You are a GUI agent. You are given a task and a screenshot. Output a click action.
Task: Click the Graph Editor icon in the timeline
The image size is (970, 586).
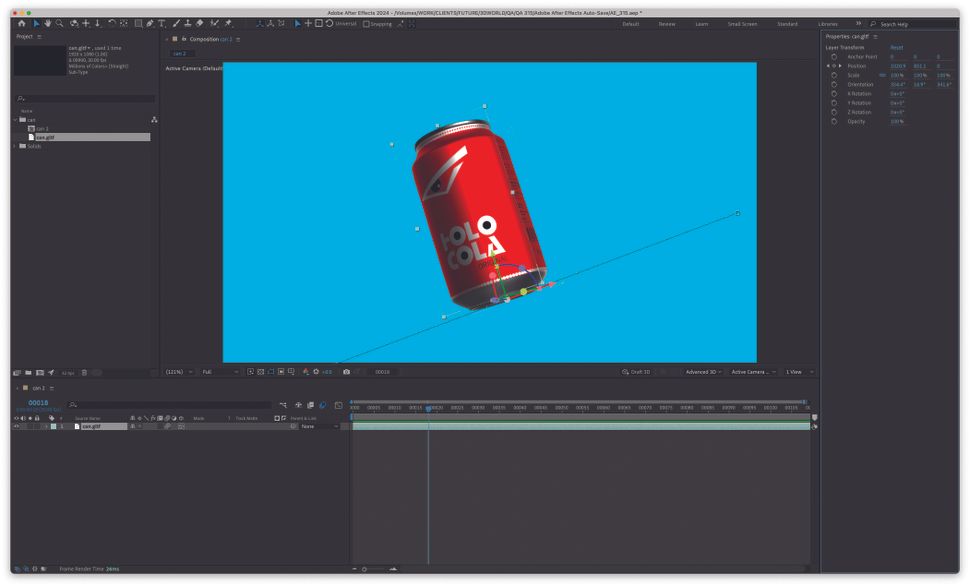click(338, 407)
